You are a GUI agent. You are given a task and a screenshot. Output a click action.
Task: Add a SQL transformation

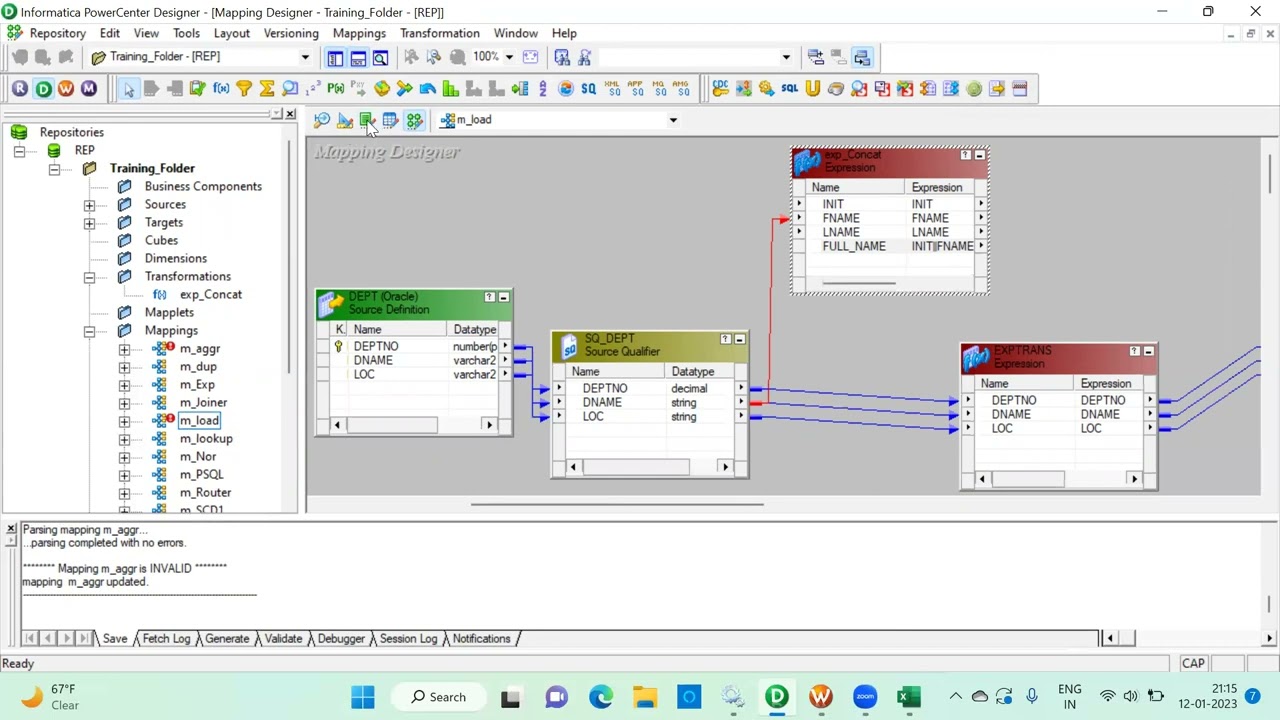click(790, 89)
